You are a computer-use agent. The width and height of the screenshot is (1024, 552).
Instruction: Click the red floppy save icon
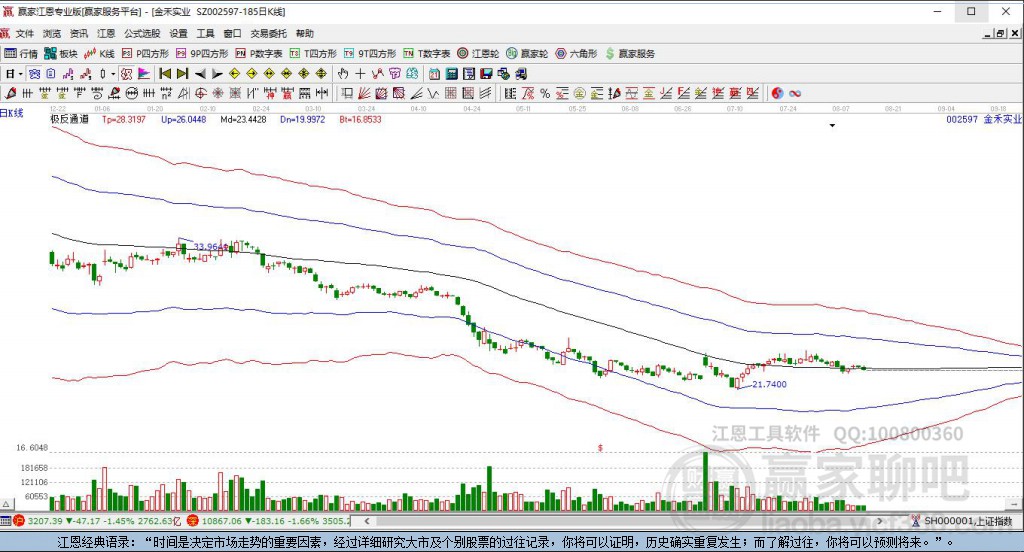tap(486, 74)
